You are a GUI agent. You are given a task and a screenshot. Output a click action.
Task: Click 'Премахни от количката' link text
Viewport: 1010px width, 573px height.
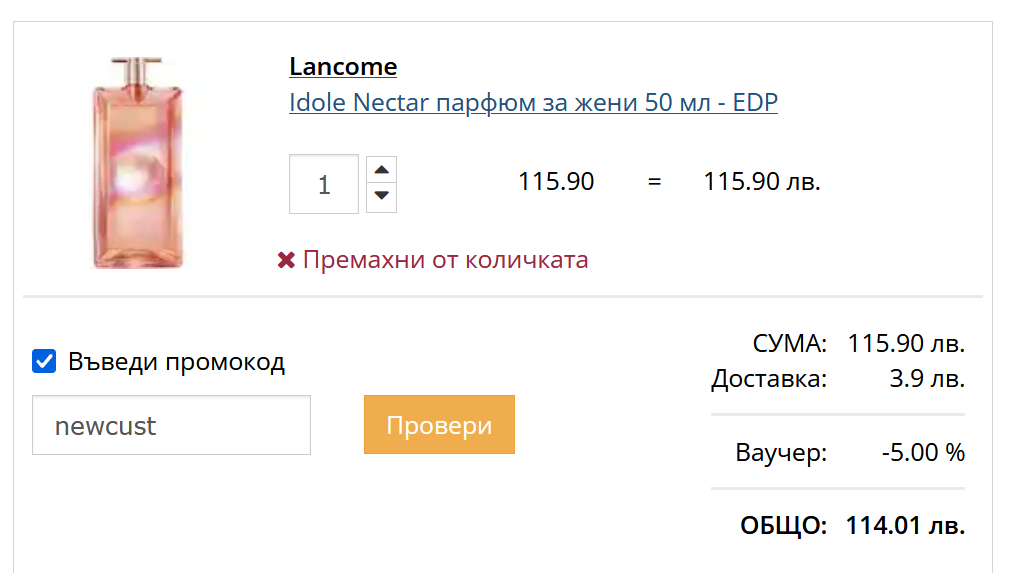coord(445,260)
